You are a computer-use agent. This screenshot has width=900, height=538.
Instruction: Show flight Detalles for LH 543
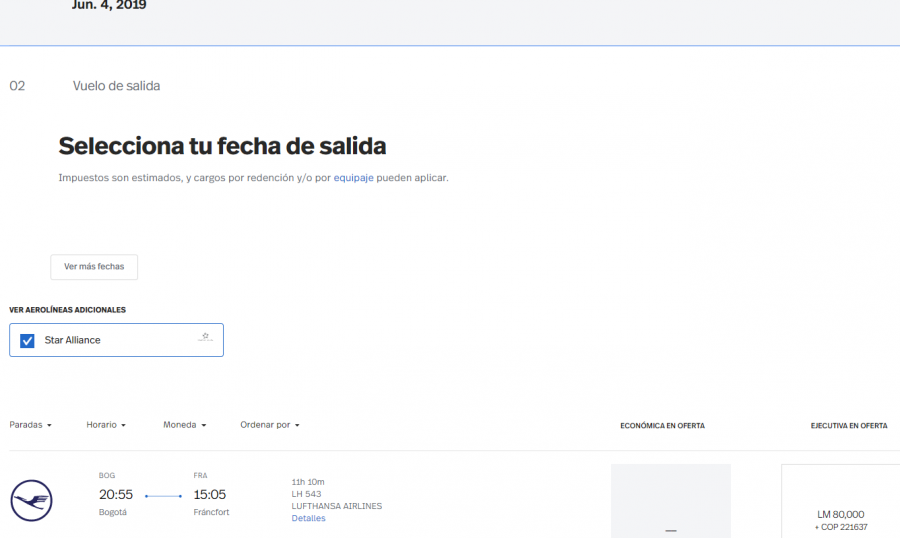[x=308, y=518]
